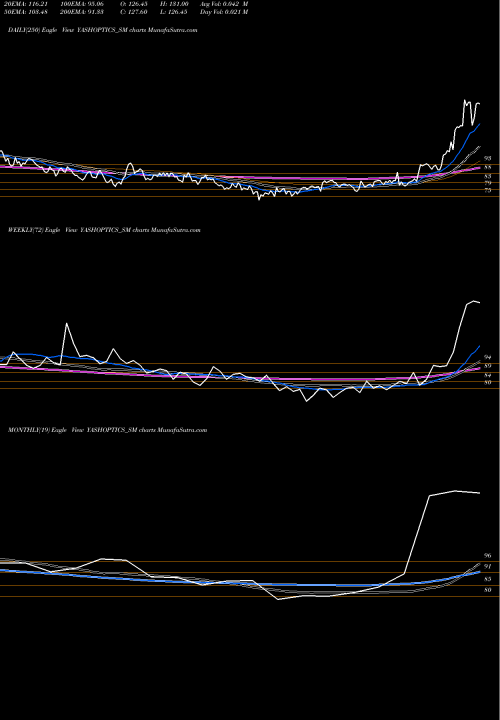500x720 pixels.
Task: Select the WEEKLY(72) Eagle View chart title
Action: pyautogui.click(x=104, y=230)
